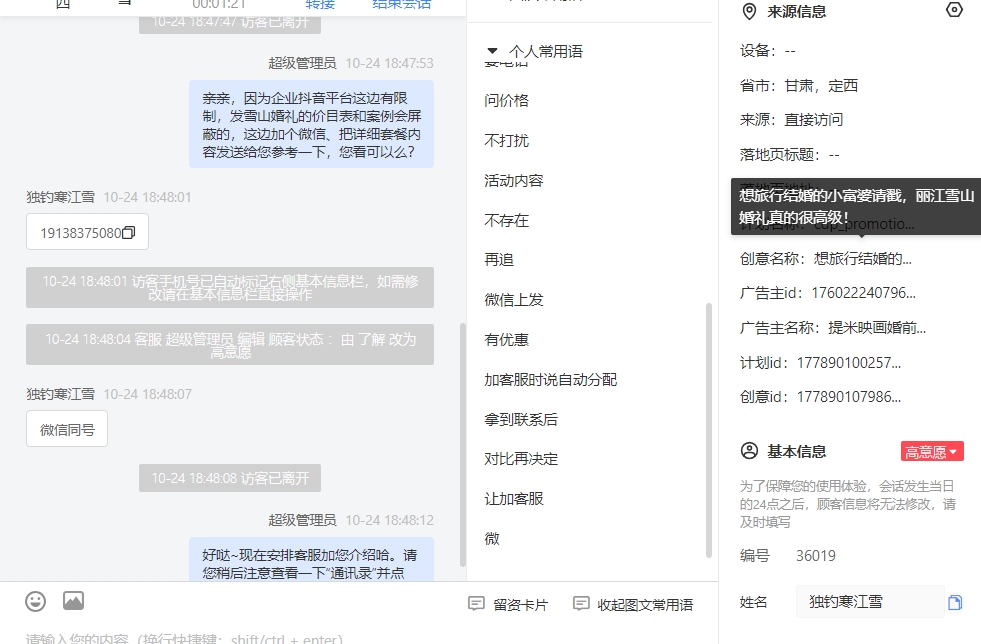The height and width of the screenshot is (644, 981).
Task: Select the 不存在 quick phrase
Action: 506,220
